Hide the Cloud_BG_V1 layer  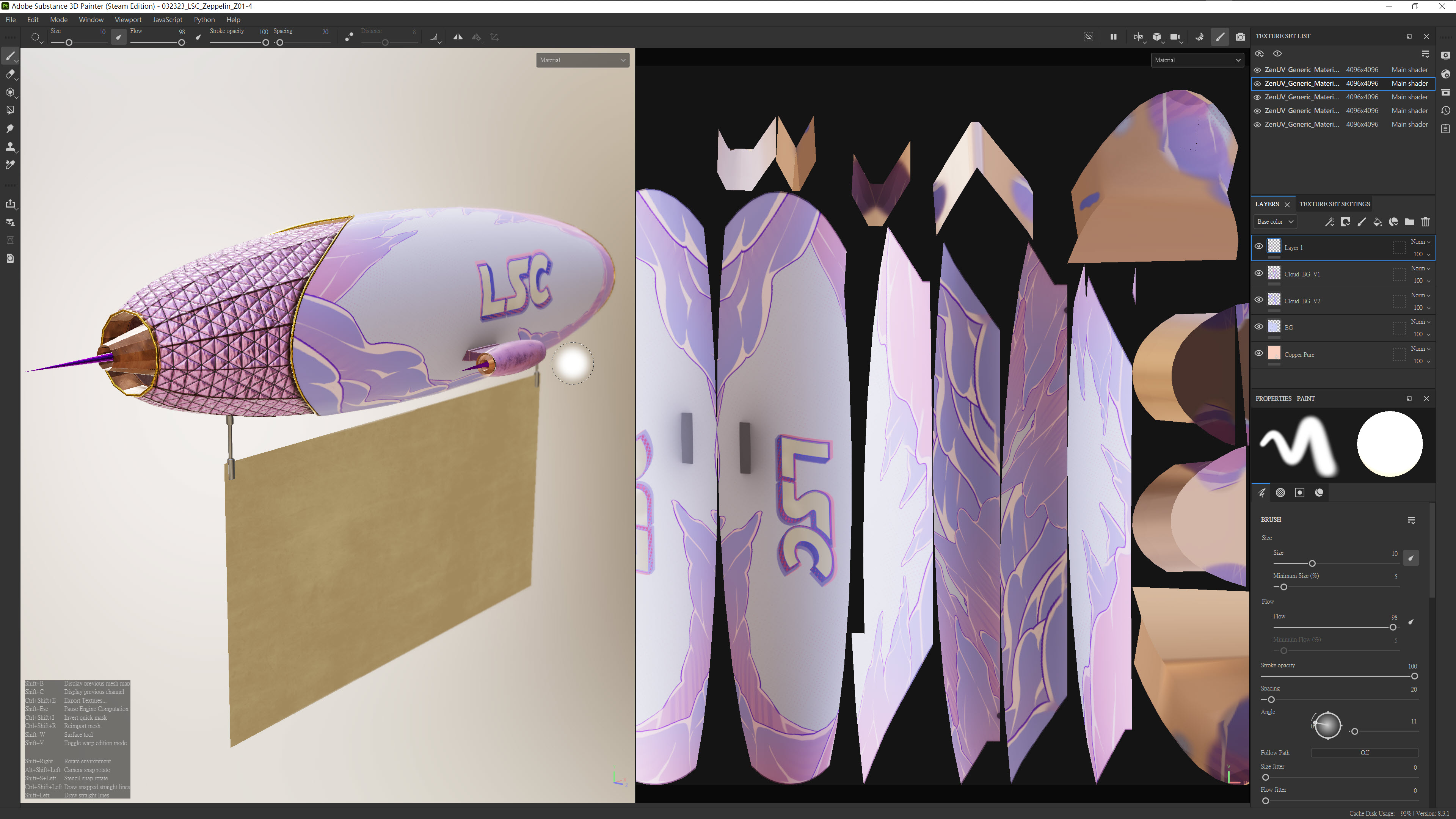[x=1259, y=273]
